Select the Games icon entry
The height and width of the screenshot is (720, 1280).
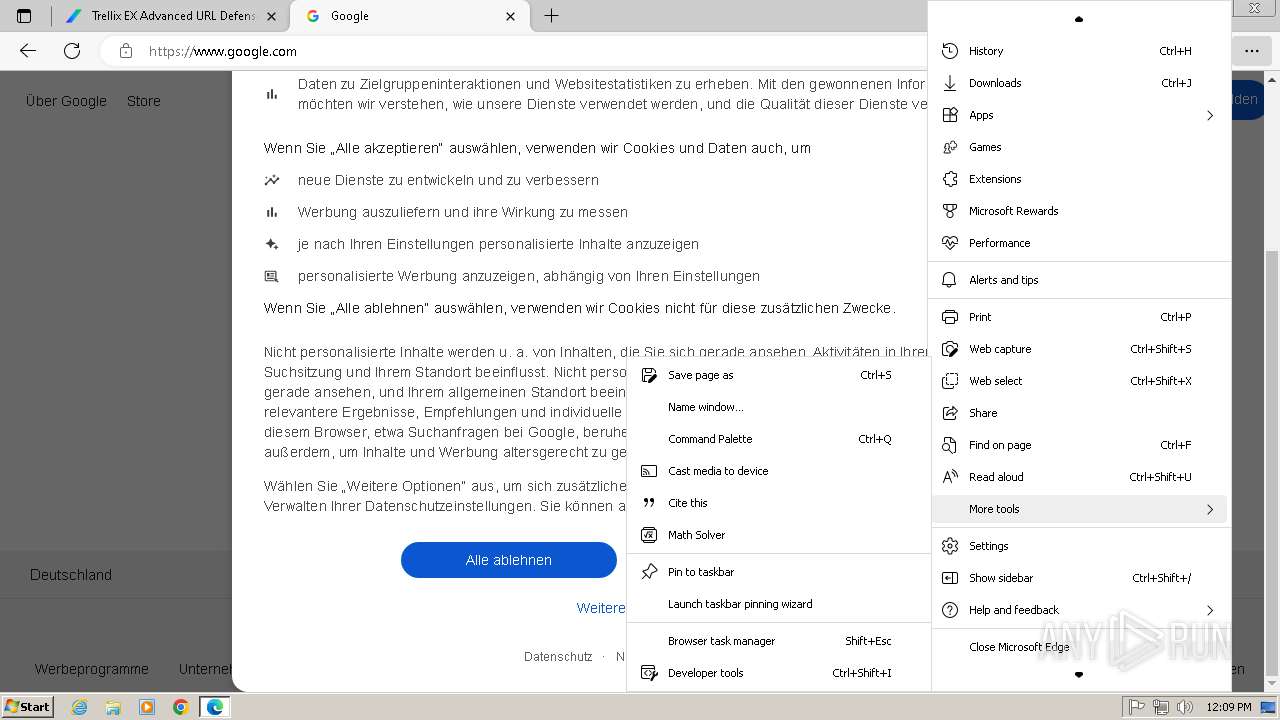click(x=950, y=147)
